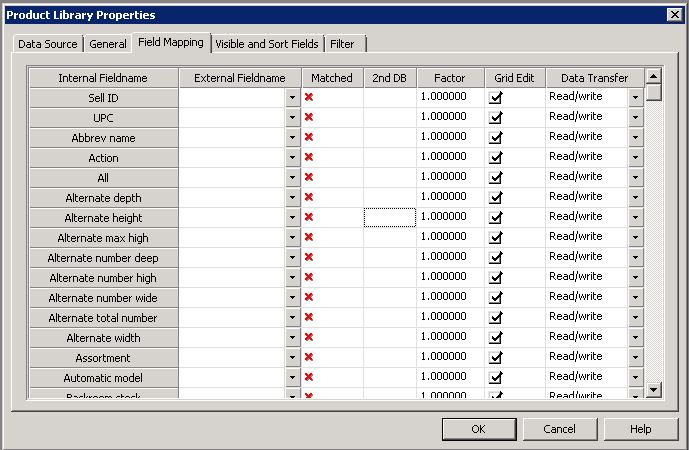Click the Cancel button

click(559, 429)
